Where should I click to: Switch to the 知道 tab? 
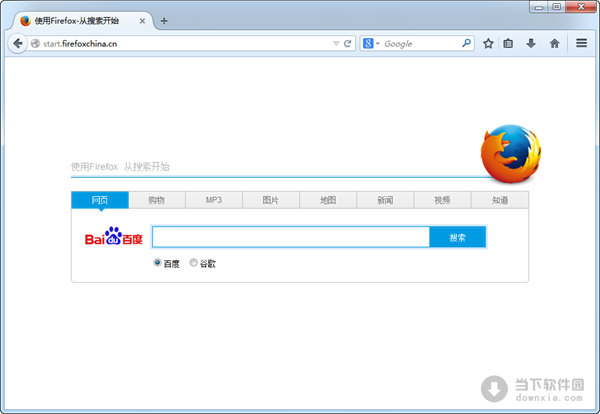point(500,200)
